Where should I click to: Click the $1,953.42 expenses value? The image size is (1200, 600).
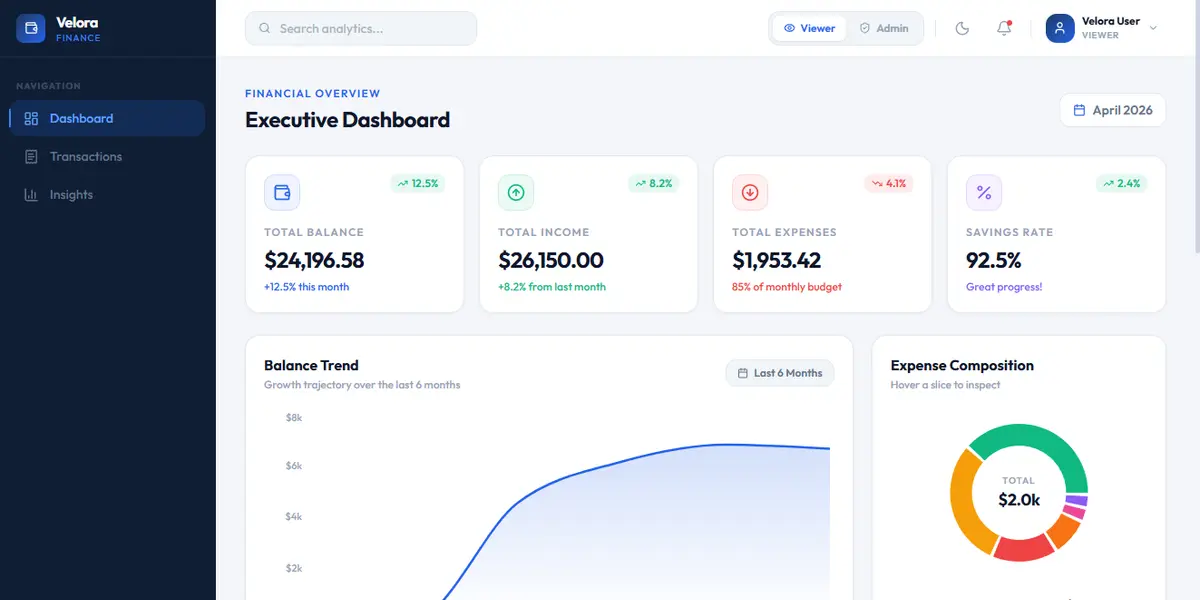777,261
